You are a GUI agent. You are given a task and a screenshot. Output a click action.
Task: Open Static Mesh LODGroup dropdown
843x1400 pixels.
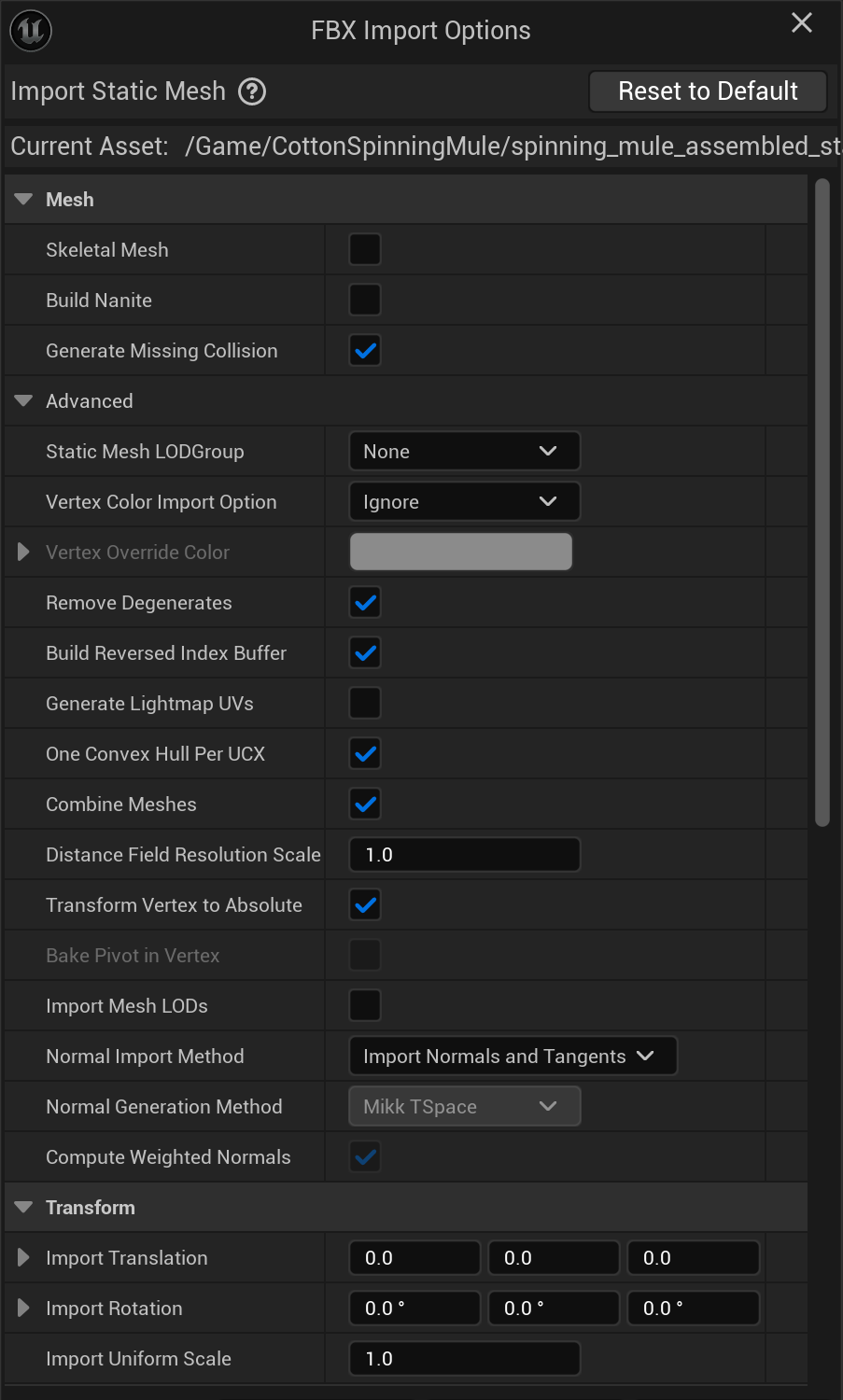tap(465, 452)
